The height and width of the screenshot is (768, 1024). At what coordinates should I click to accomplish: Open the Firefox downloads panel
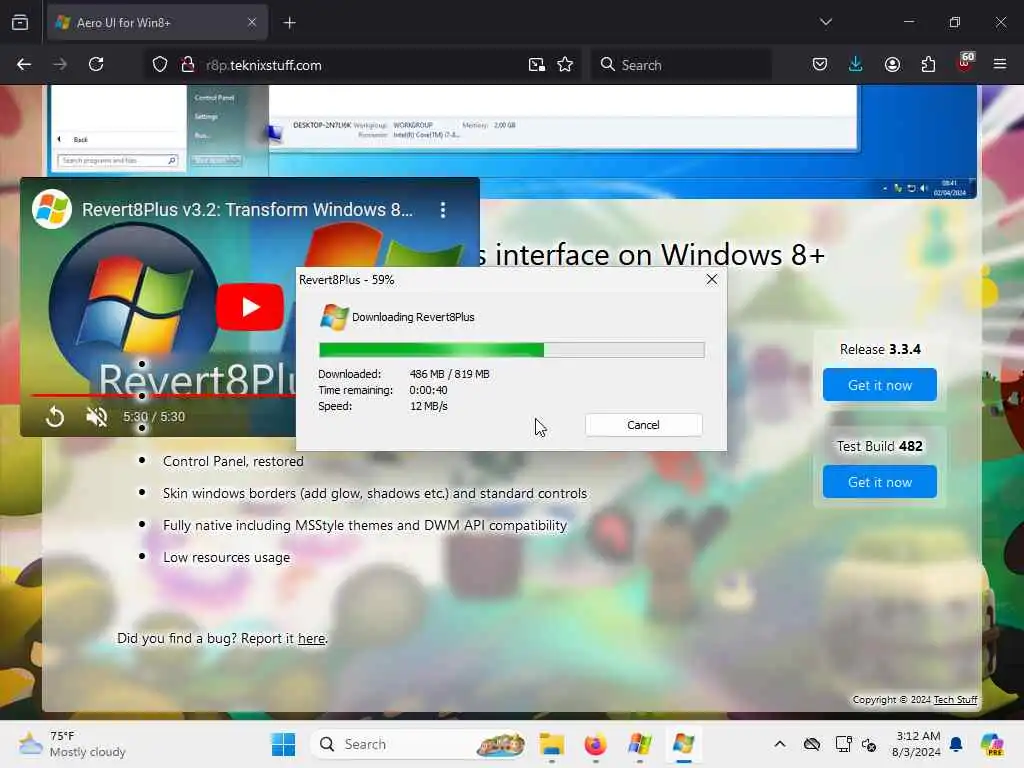[x=856, y=64]
